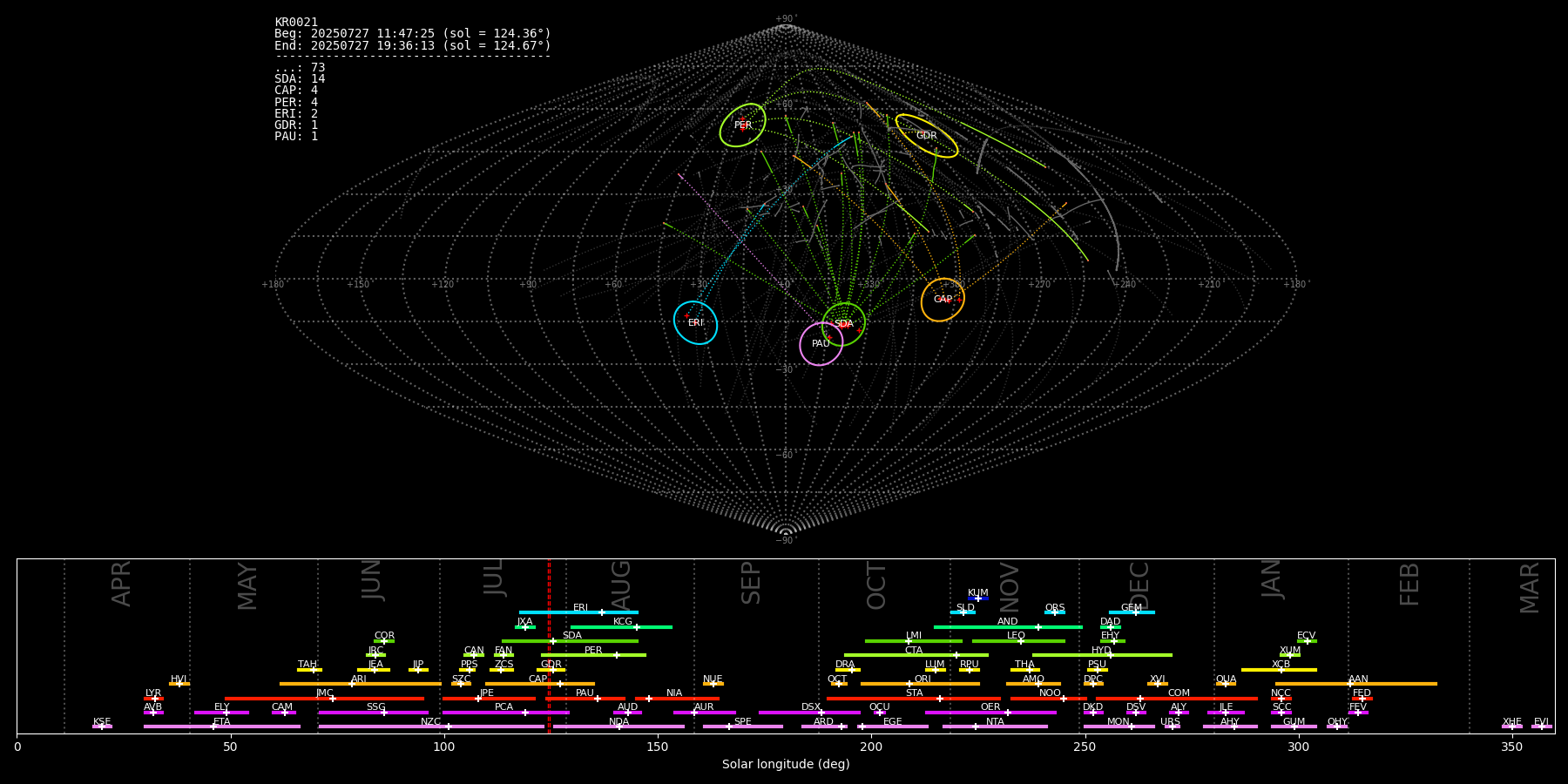Click the CAP radiant circle on sky map
Image resolution: width=1568 pixels, height=784 pixels.
tap(943, 300)
